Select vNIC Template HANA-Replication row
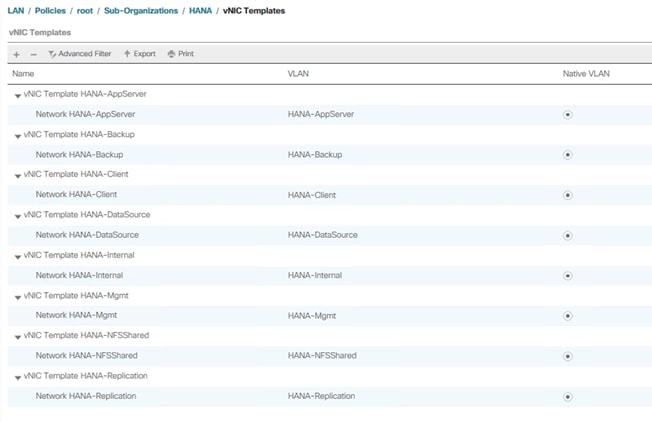 point(330,376)
